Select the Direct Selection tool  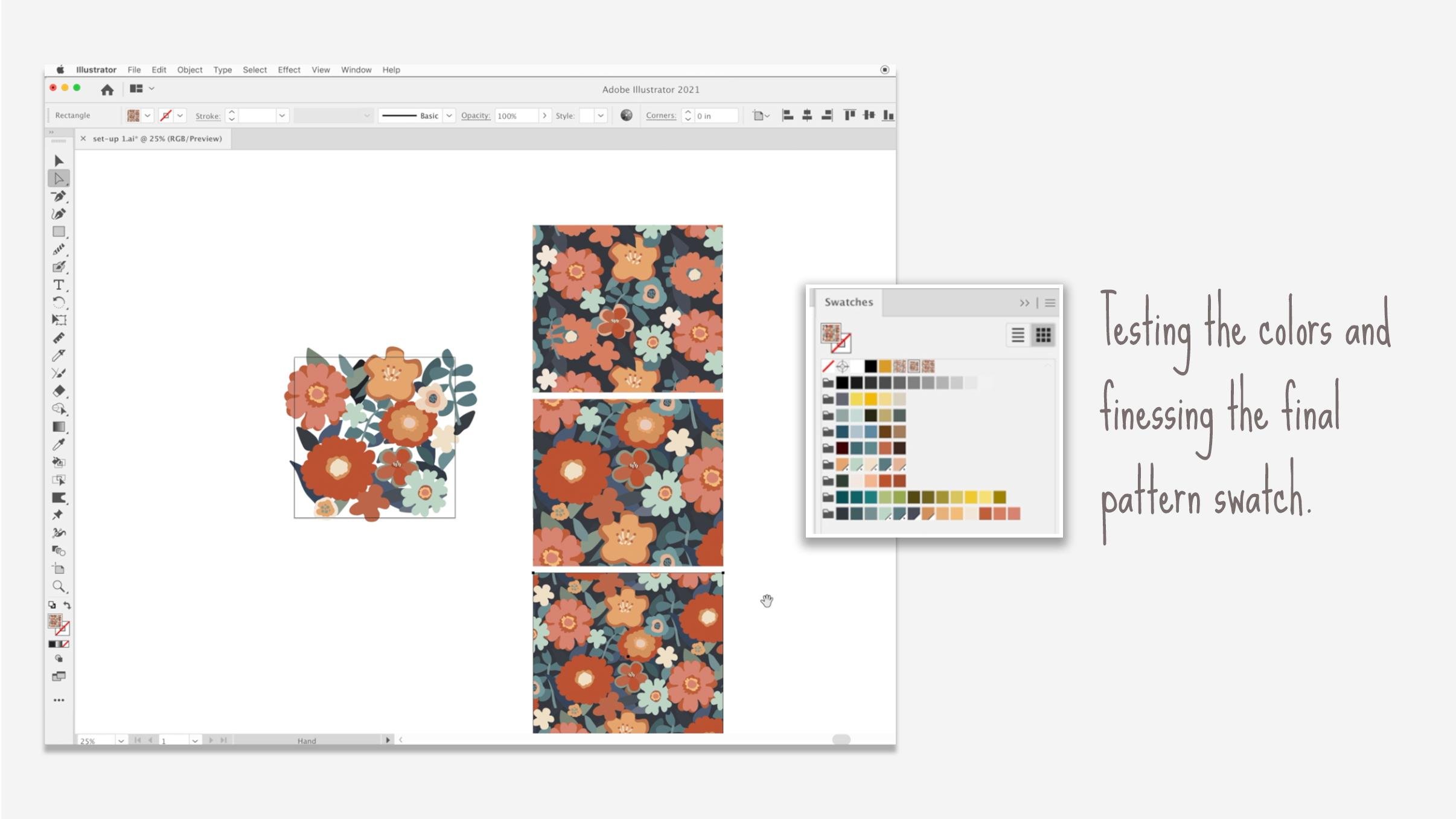tap(59, 178)
